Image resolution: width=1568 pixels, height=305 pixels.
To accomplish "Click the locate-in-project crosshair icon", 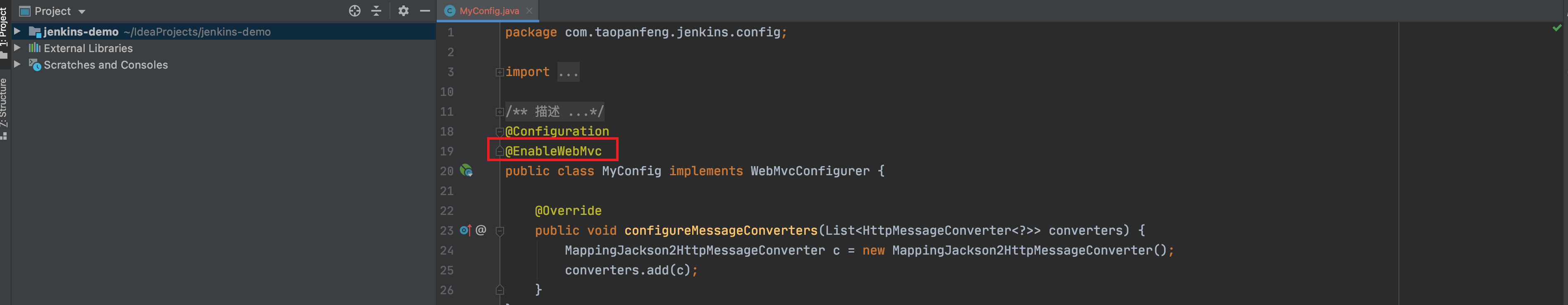I will (x=354, y=11).
